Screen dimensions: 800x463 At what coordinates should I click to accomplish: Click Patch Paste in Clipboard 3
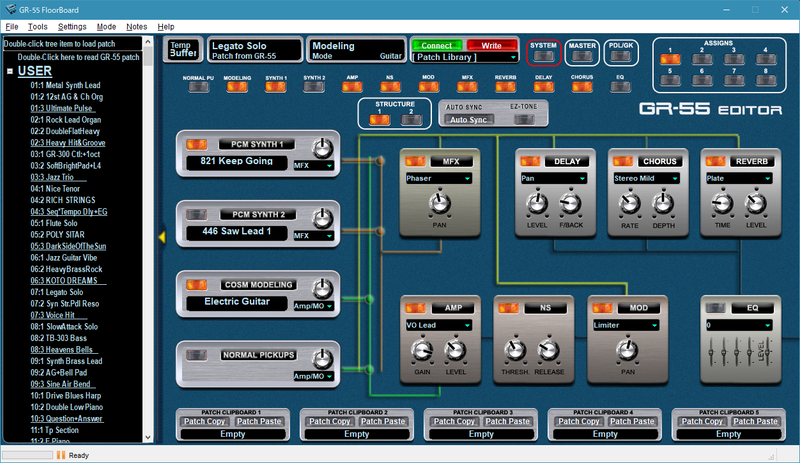(507, 421)
